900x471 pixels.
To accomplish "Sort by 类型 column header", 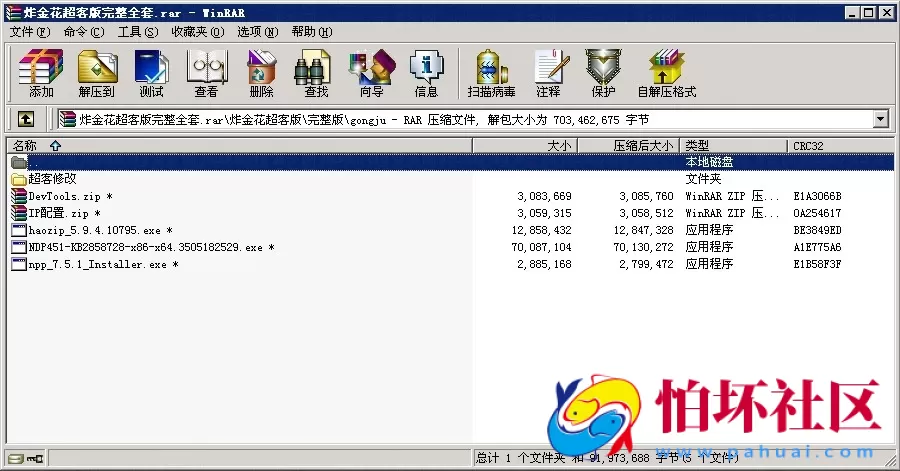I will pyautogui.click(x=734, y=146).
